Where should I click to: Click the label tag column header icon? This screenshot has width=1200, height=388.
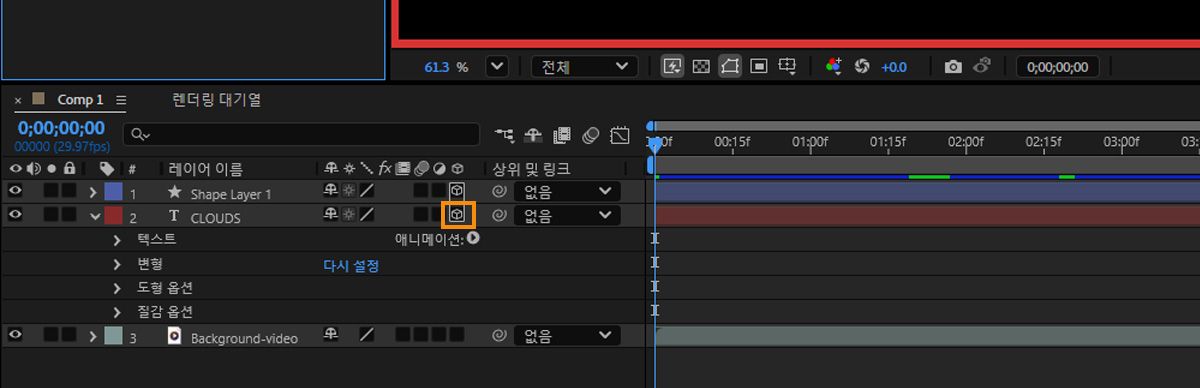coord(107,169)
